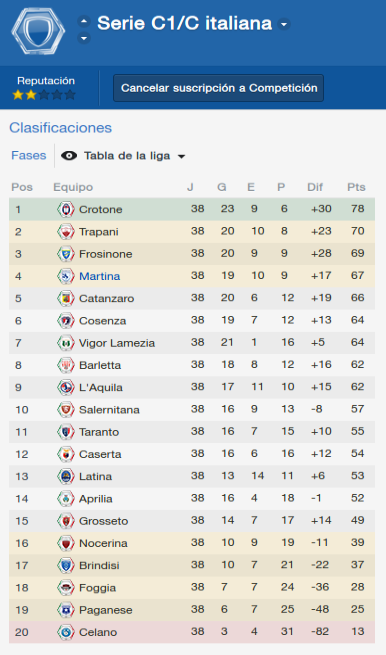The image size is (386, 655).
Task: Click the Vigor Lamezia club badge
Action: [66, 343]
